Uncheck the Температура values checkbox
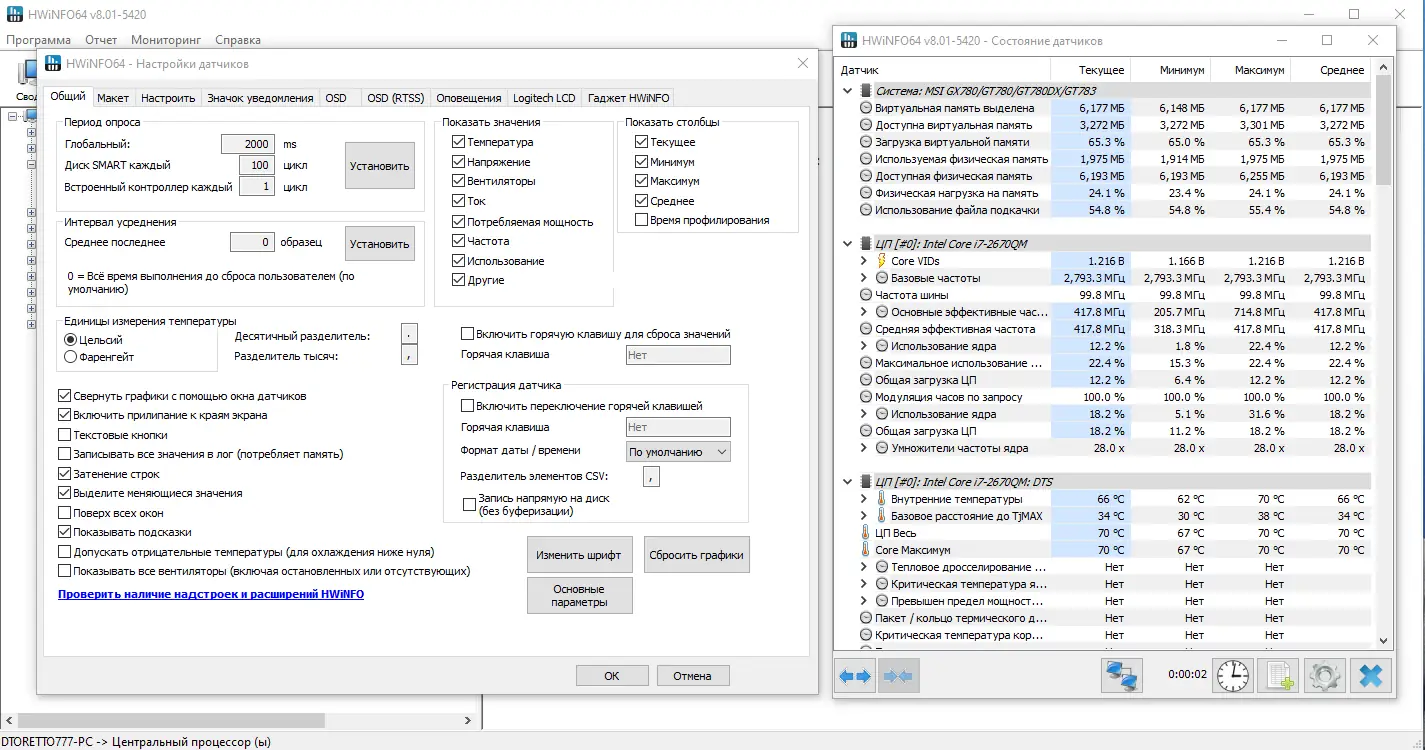This screenshot has height=750, width=1425. (x=459, y=142)
